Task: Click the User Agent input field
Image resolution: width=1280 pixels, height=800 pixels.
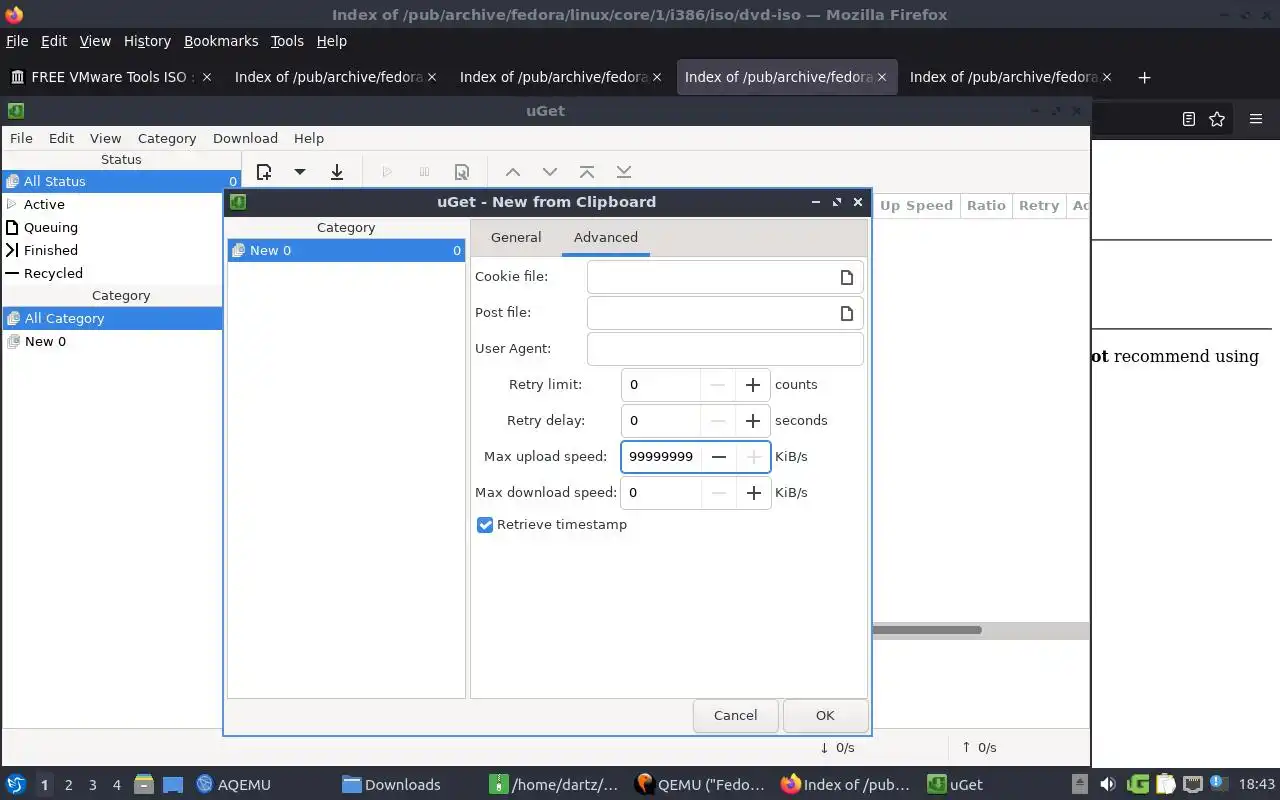Action: pyautogui.click(x=725, y=349)
